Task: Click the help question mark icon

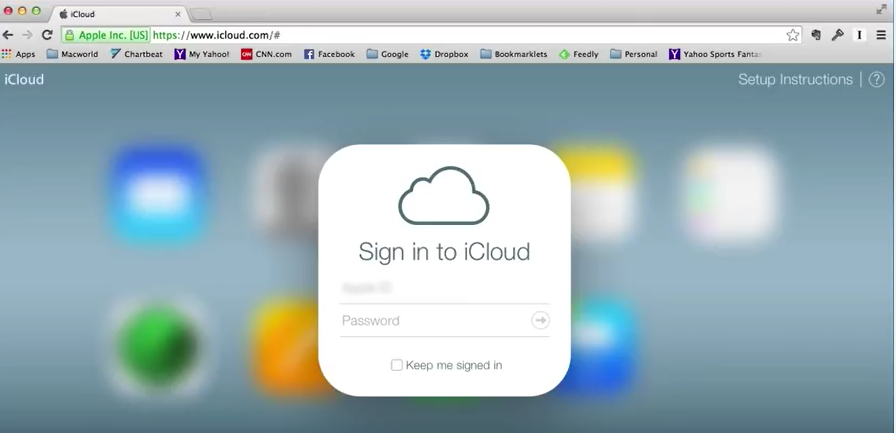Action: 877,79
